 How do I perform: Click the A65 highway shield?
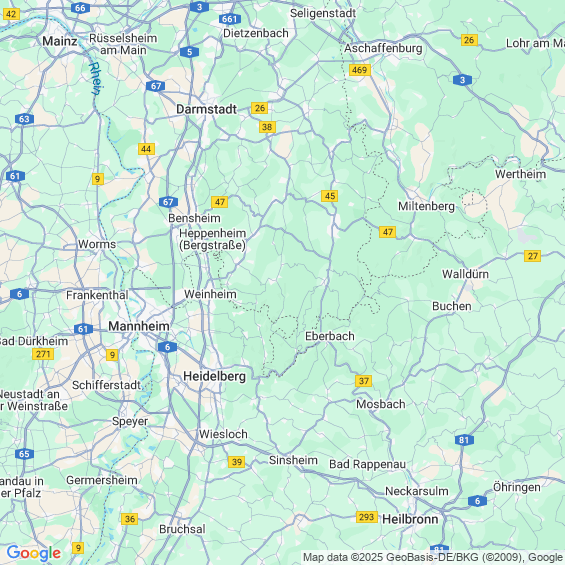(x=24, y=454)
